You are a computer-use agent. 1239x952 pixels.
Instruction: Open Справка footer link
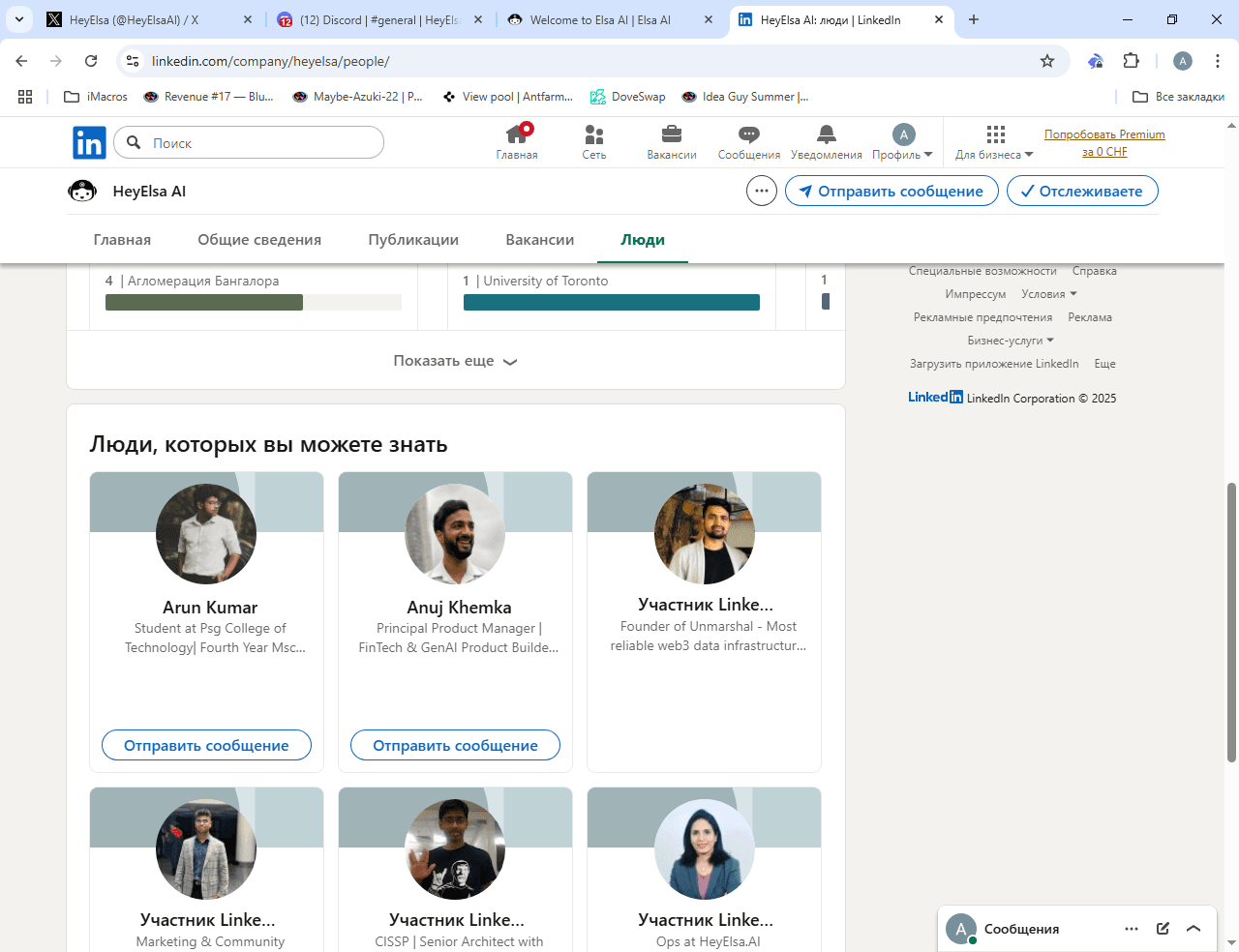(x=1095, y=271)
